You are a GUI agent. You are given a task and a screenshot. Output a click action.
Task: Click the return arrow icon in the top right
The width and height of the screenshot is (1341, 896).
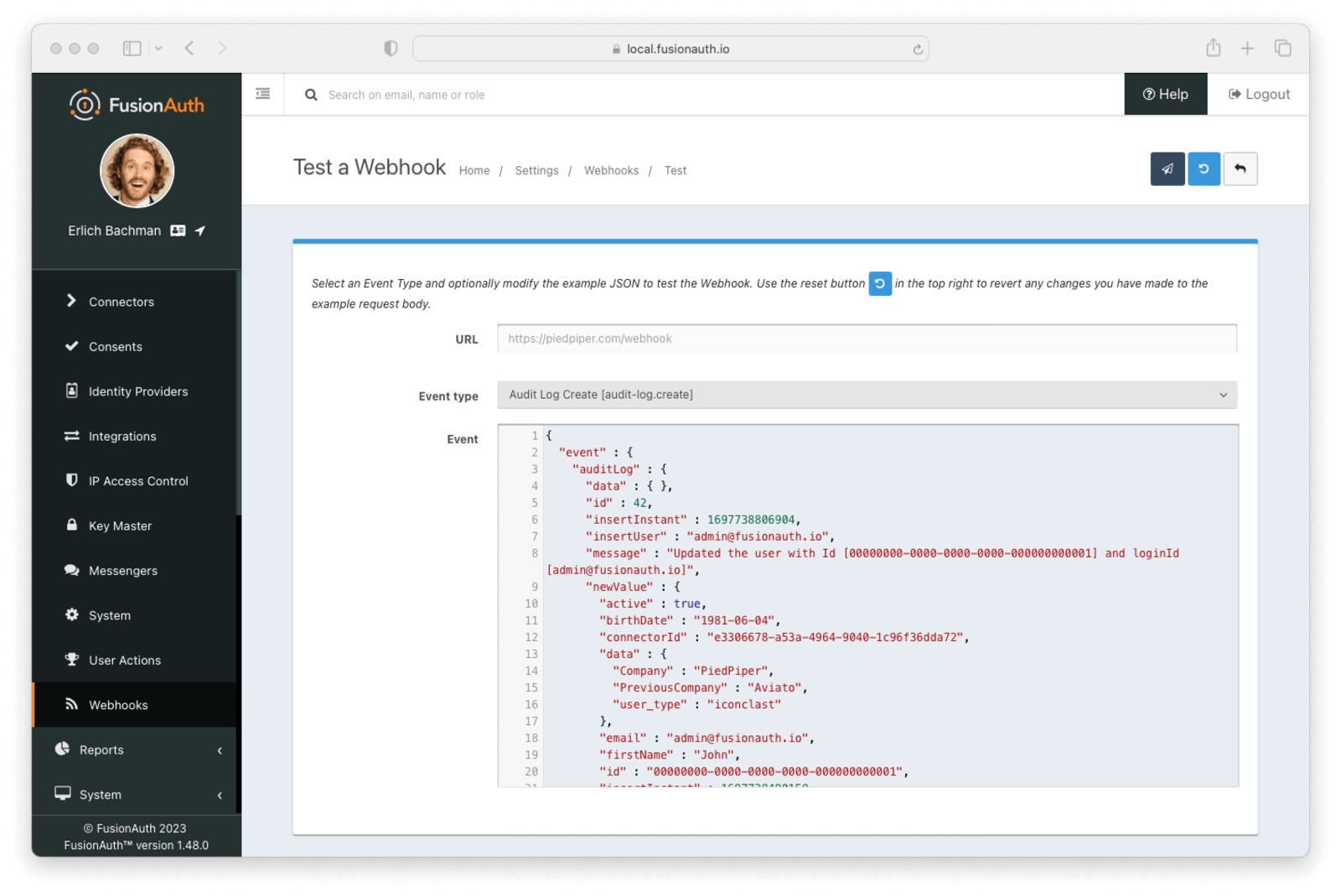click(x=1240, y=168)
